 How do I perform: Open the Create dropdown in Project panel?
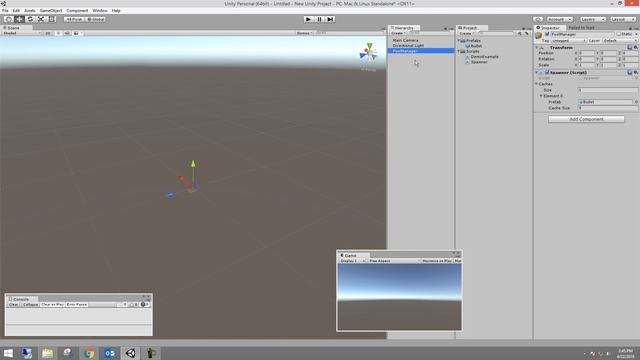coord(467,33)
